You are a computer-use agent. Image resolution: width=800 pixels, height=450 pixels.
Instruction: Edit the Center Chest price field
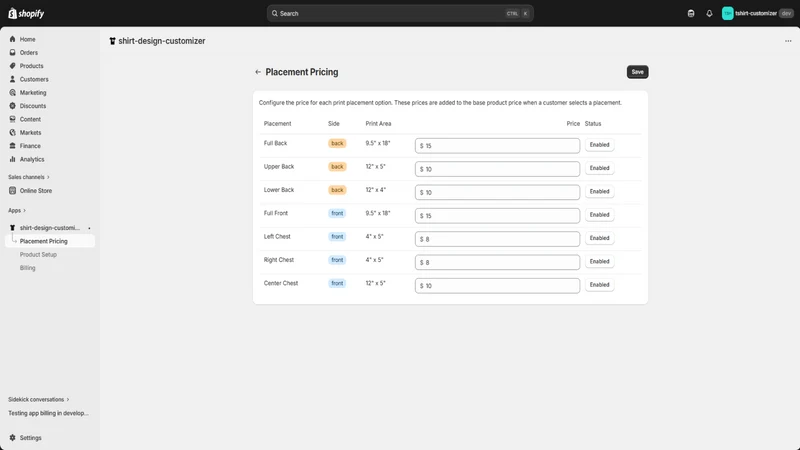tap(497, 286)
